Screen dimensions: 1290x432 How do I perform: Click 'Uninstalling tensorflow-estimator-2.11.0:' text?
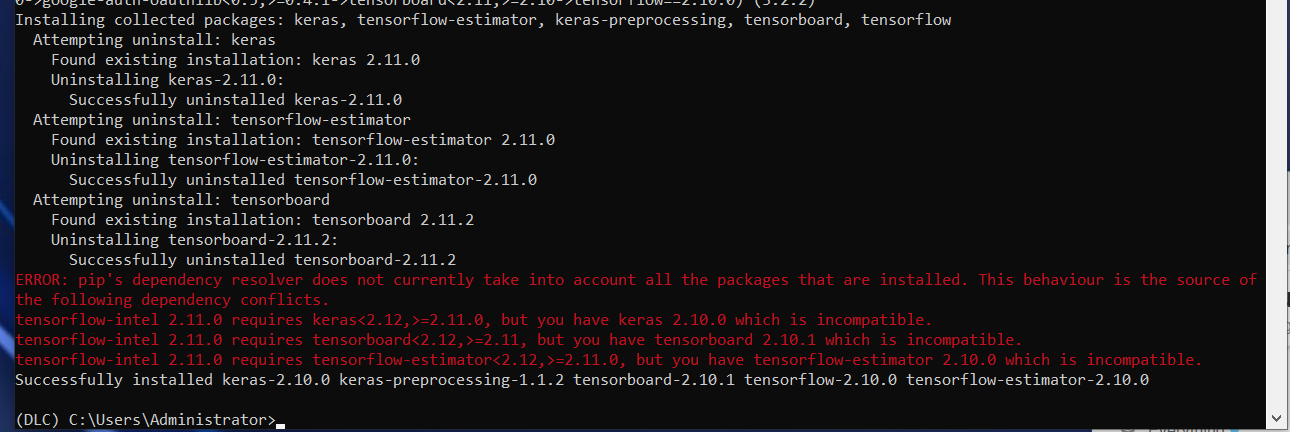point(235,160)
